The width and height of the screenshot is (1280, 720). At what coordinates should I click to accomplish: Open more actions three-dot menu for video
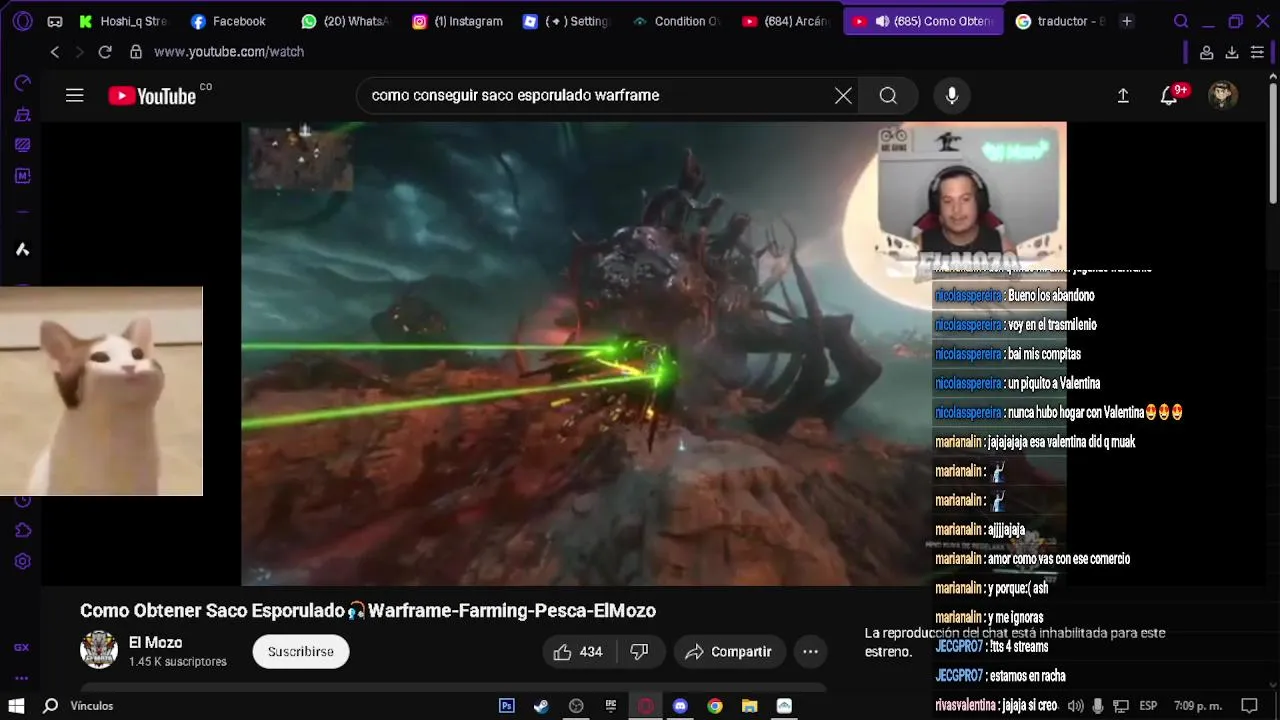[x=810, y=652]
